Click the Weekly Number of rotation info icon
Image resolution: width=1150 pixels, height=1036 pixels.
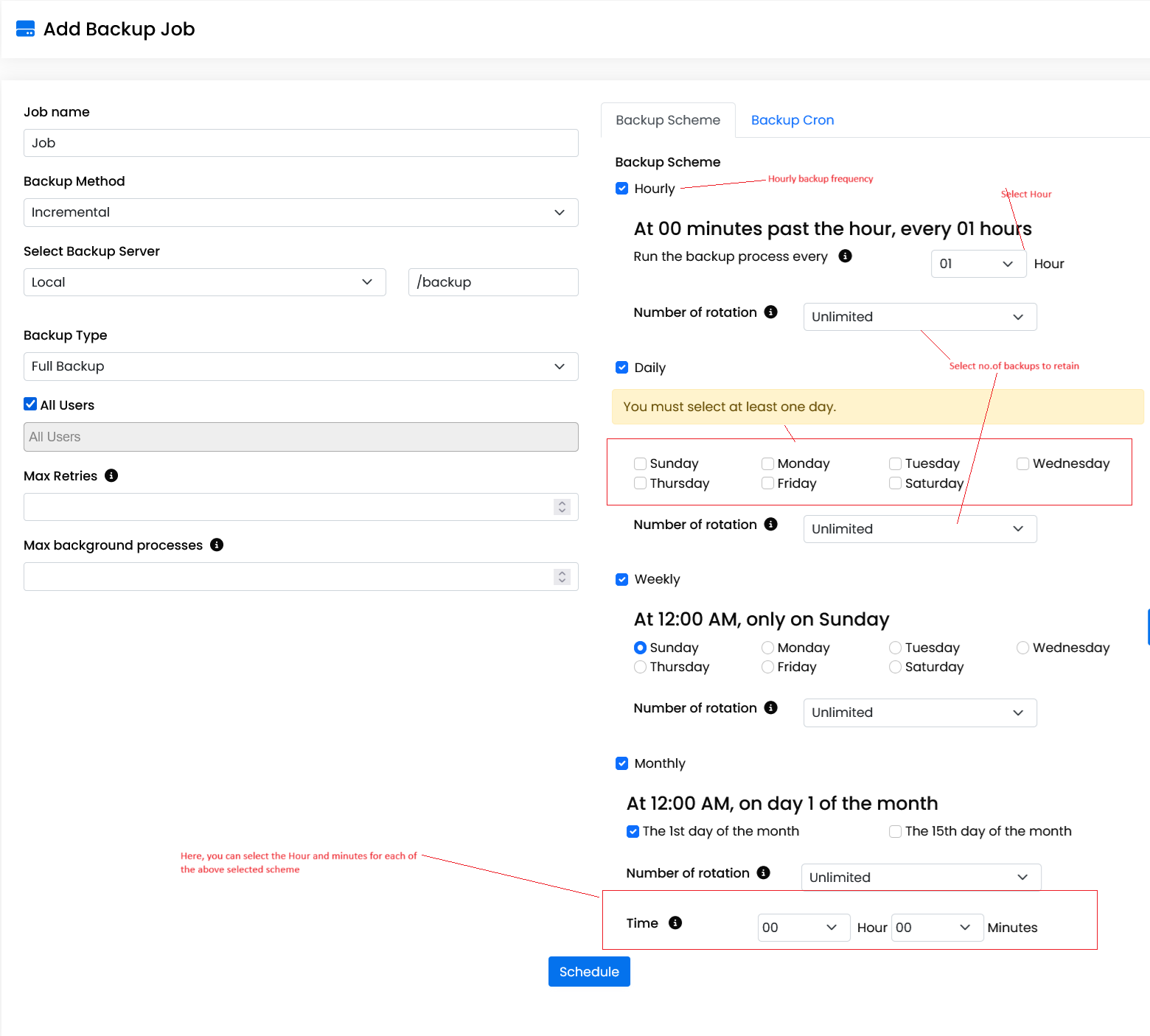[771, 707]
